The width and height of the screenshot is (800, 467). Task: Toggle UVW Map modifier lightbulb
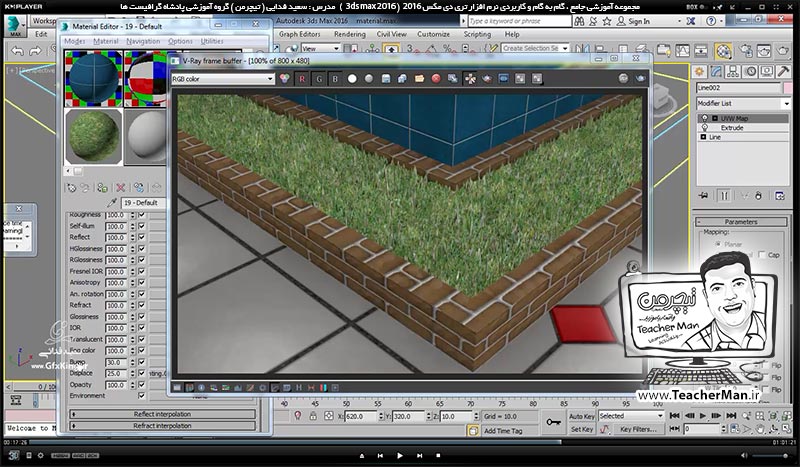point(705,118)
